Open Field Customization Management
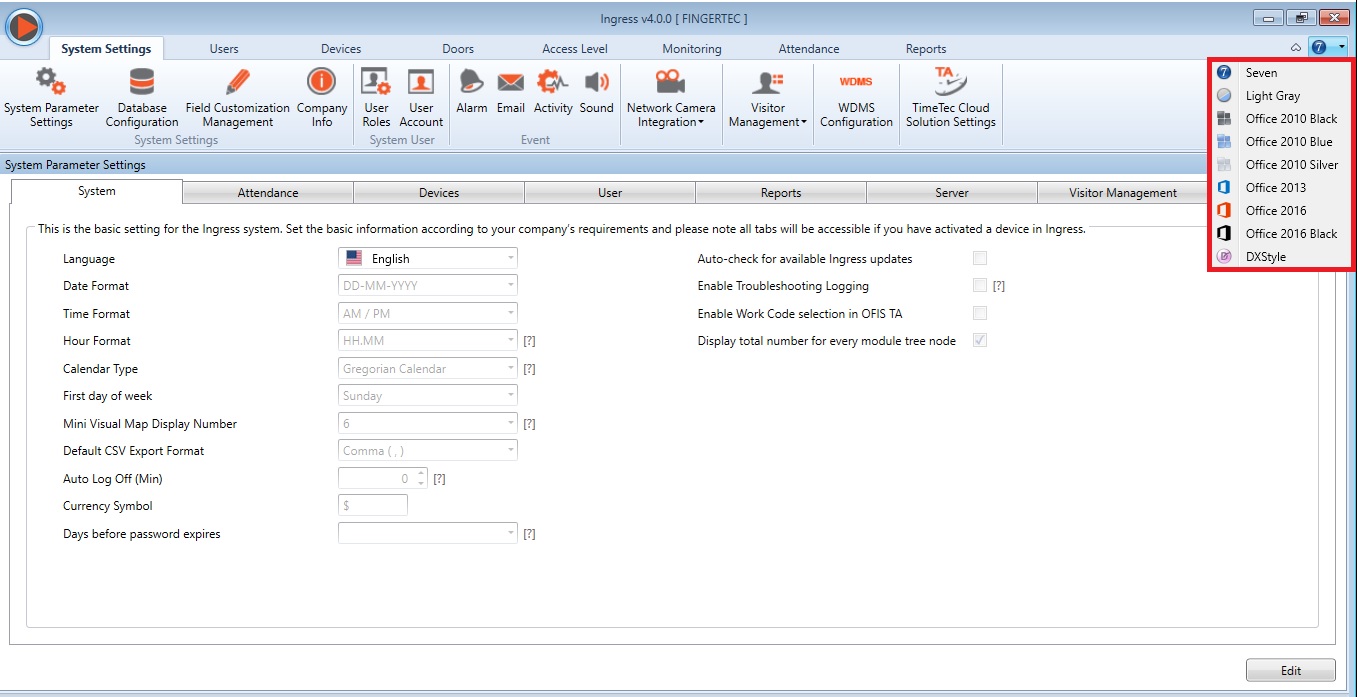1358x697 pixels. 237,97
